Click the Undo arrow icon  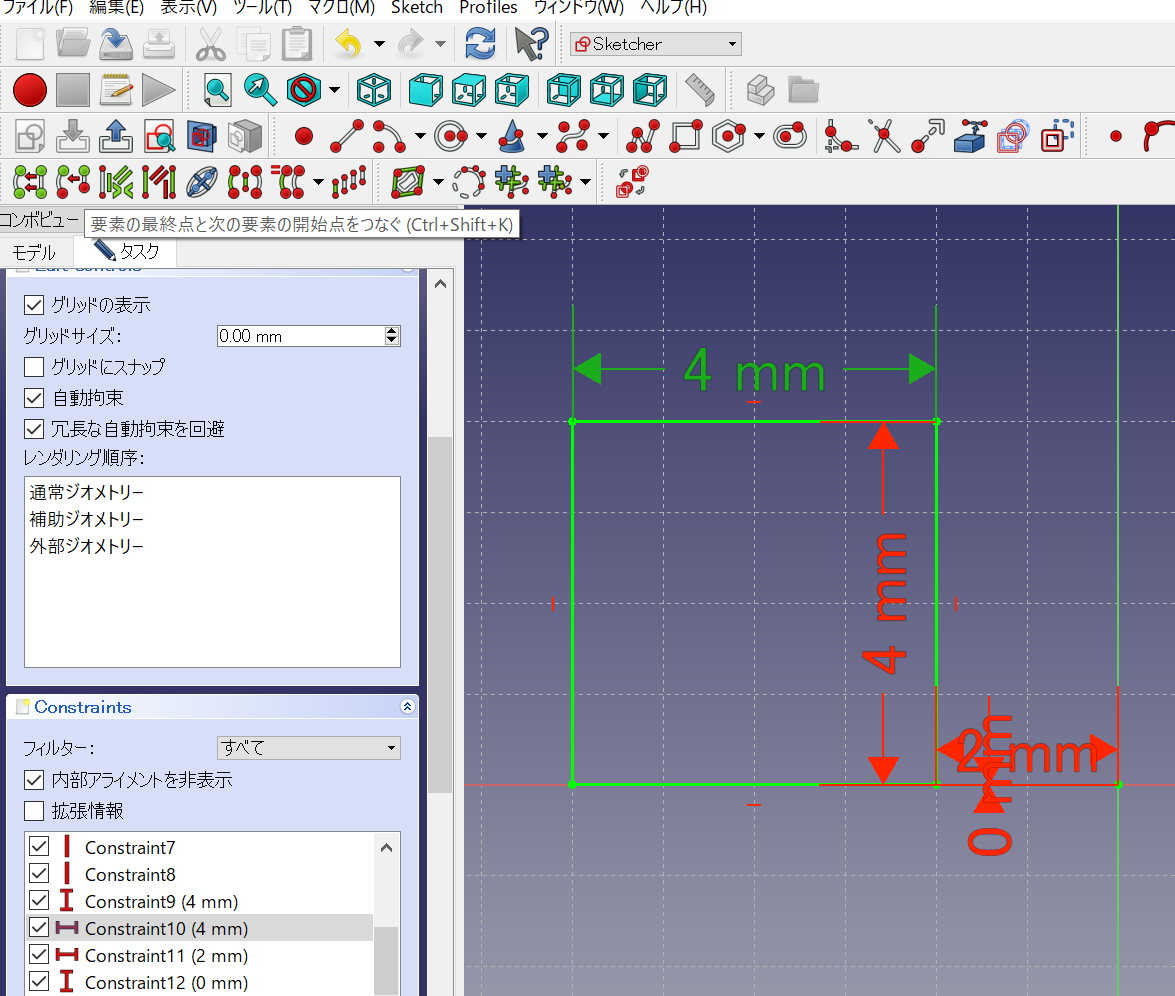(x=348, y=44)
